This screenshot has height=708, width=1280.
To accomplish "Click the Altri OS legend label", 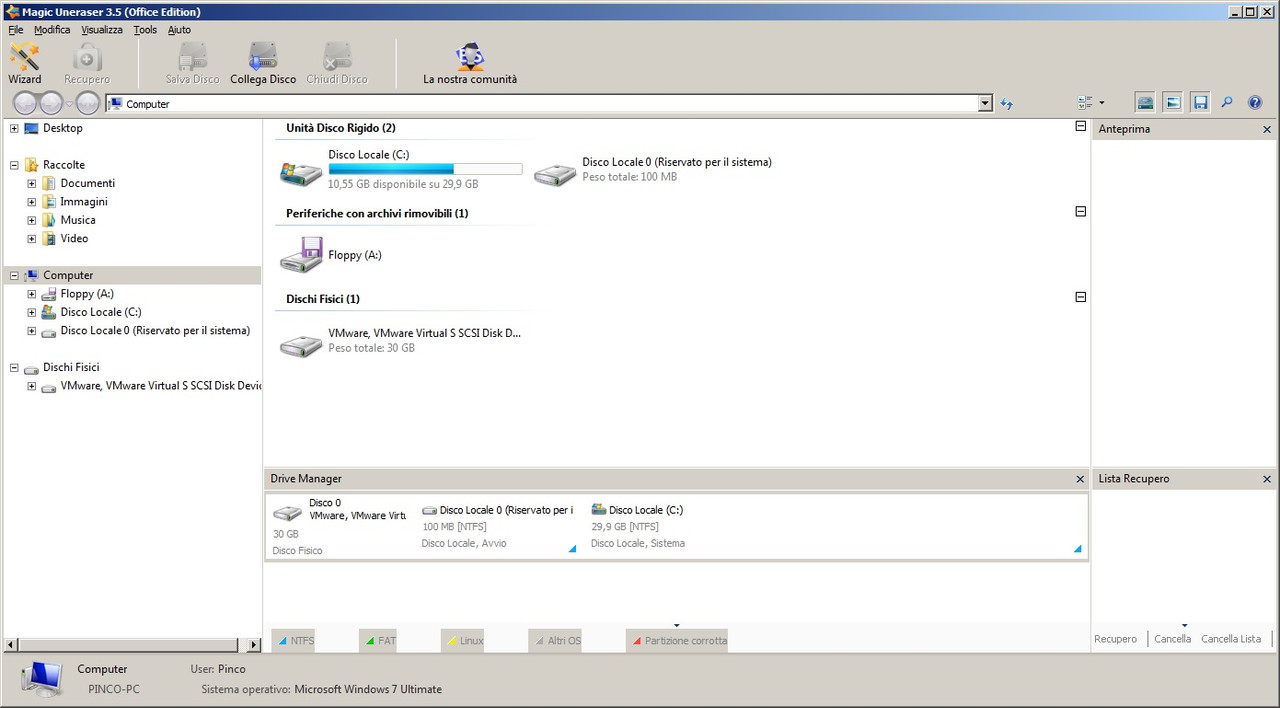I will point(556,641).
